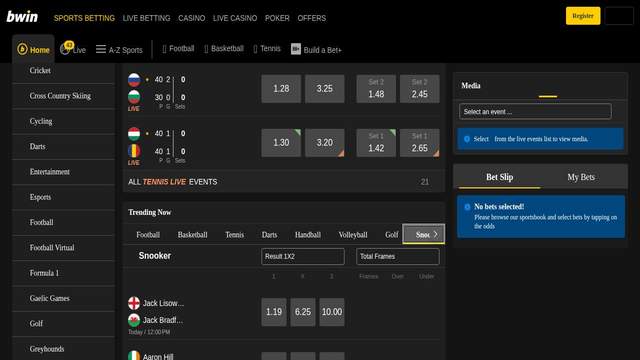Select snooker draw odds 6.25
This screenshot has width=640, height=360.
pos(303,312)
